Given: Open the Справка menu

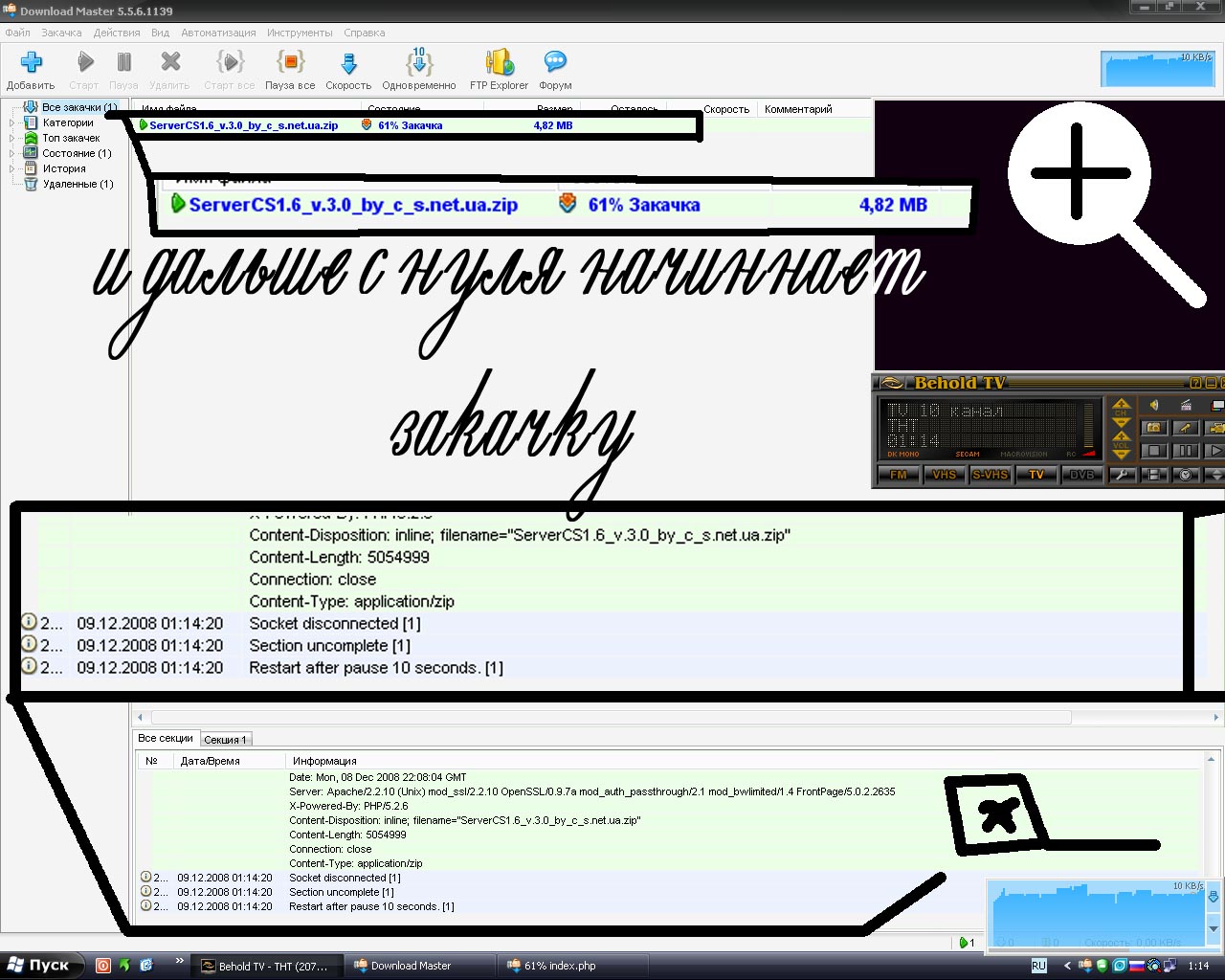Looking at the screenshot, I should tap(365, 33).
